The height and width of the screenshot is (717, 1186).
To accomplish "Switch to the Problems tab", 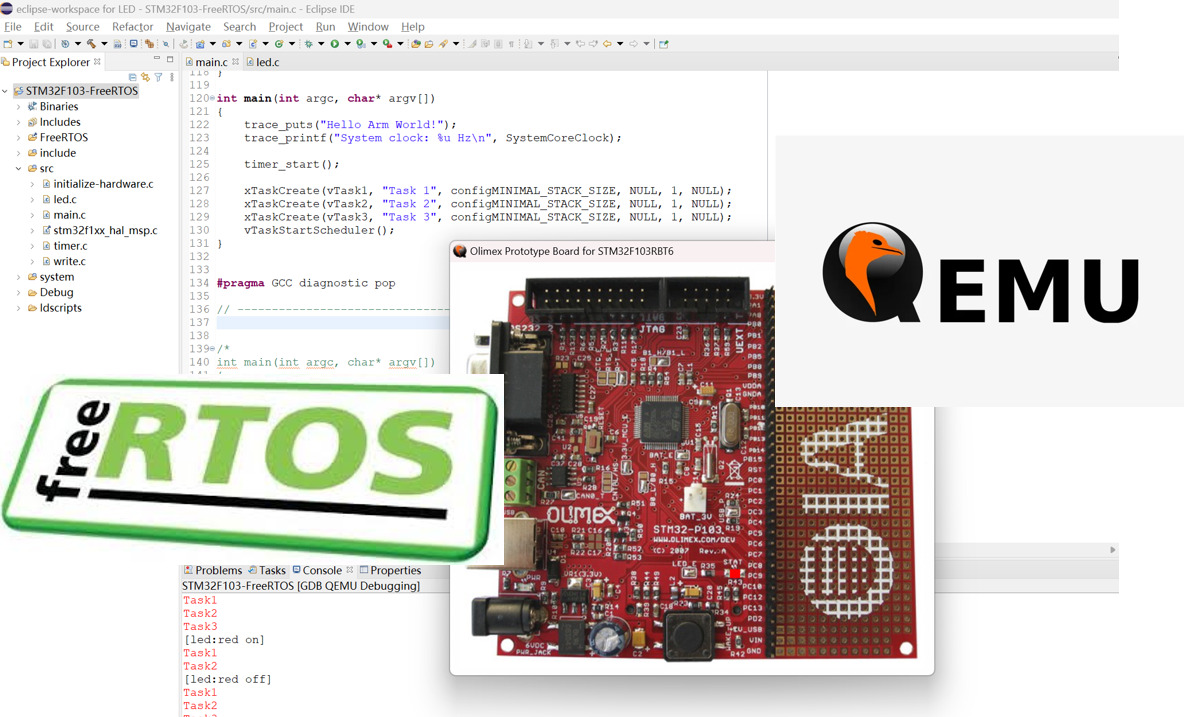I will 217,571.
